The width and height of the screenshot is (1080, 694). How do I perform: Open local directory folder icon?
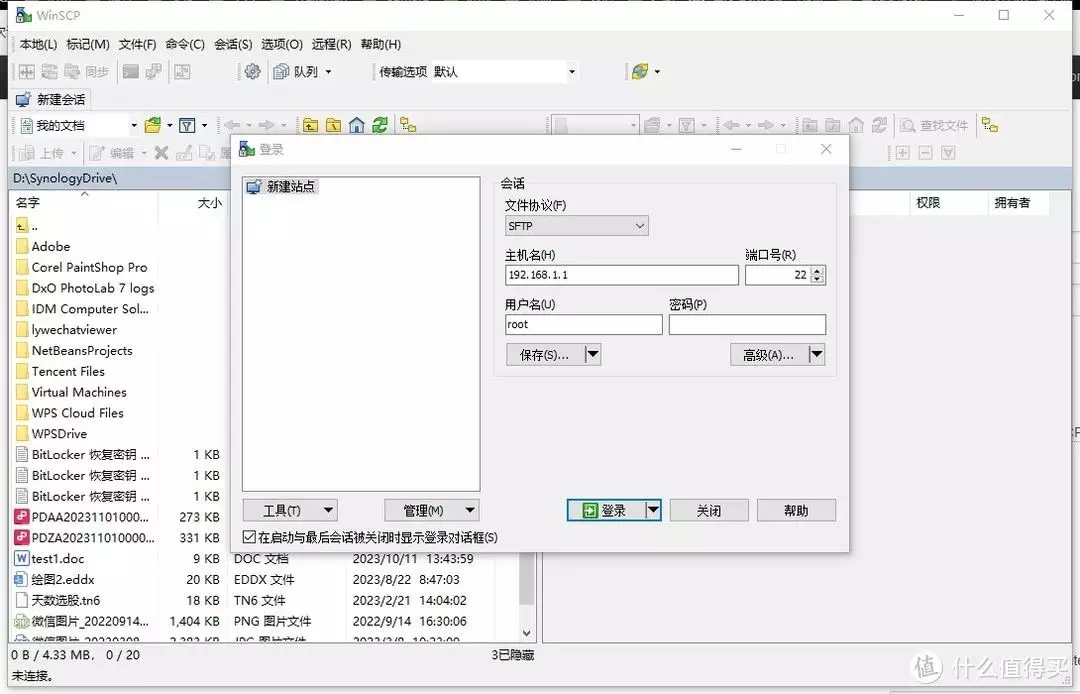(153, 125)
